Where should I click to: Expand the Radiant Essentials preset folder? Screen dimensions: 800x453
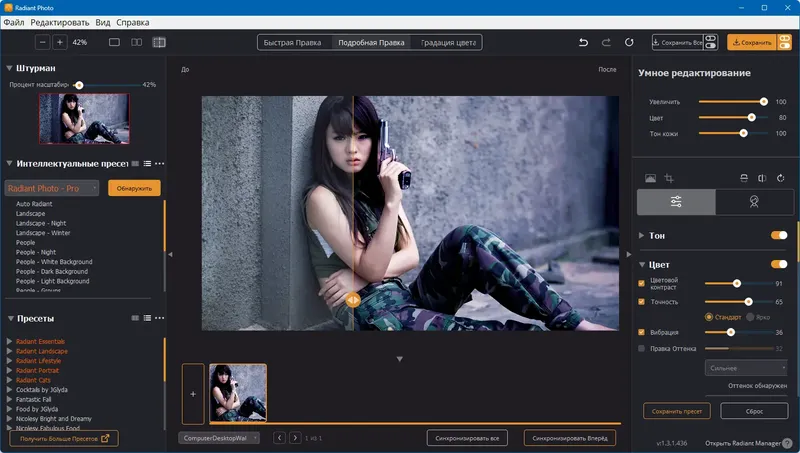[x=10, y=342]
